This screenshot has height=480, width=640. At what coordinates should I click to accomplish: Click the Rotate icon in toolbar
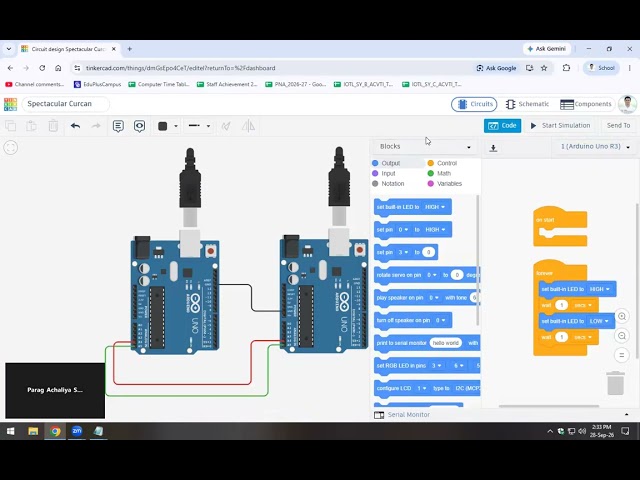coord(226,126)
